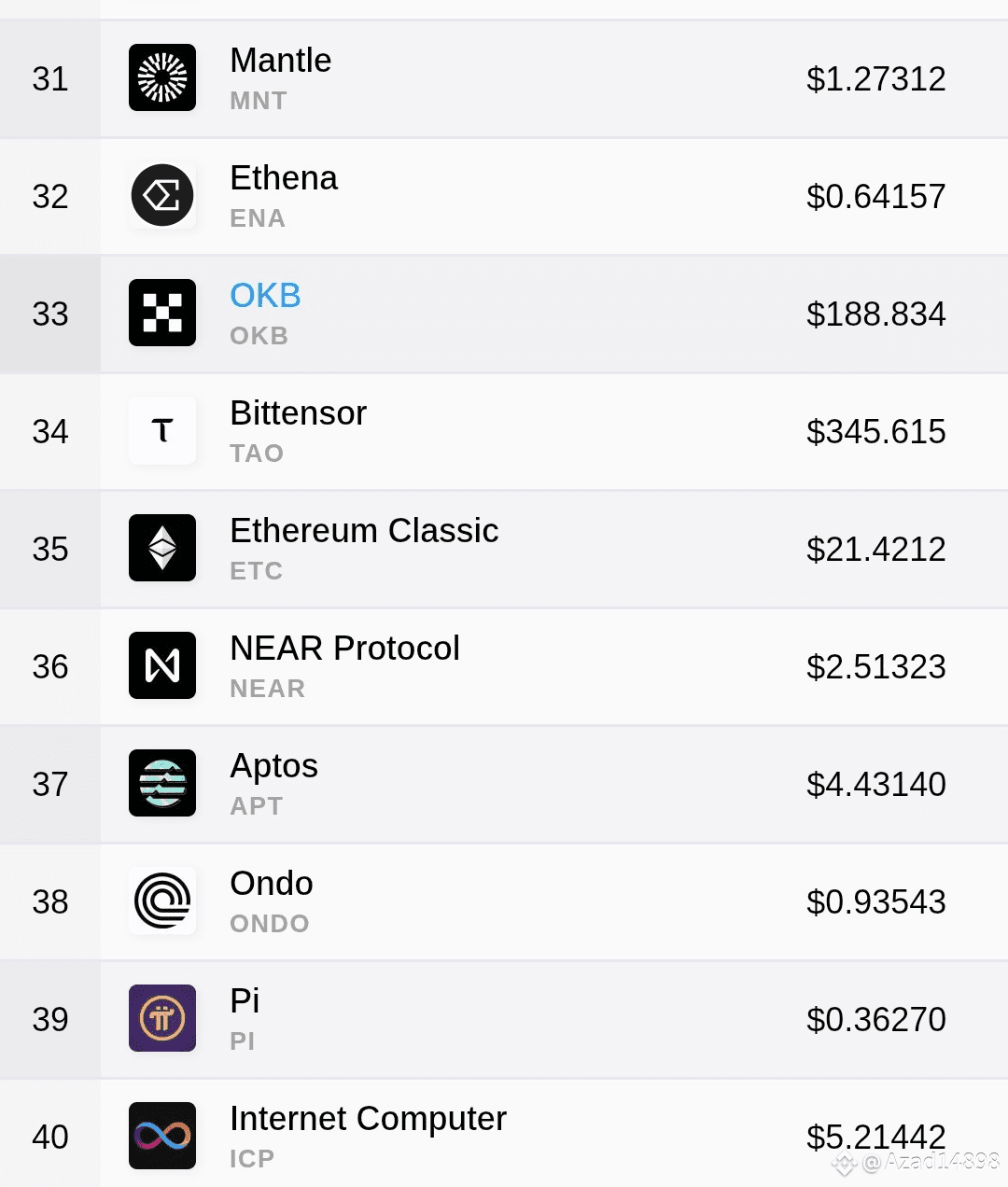Click the NEAR Protocol logo icon
This screenshot has height=1187, width=1008.
162,665
